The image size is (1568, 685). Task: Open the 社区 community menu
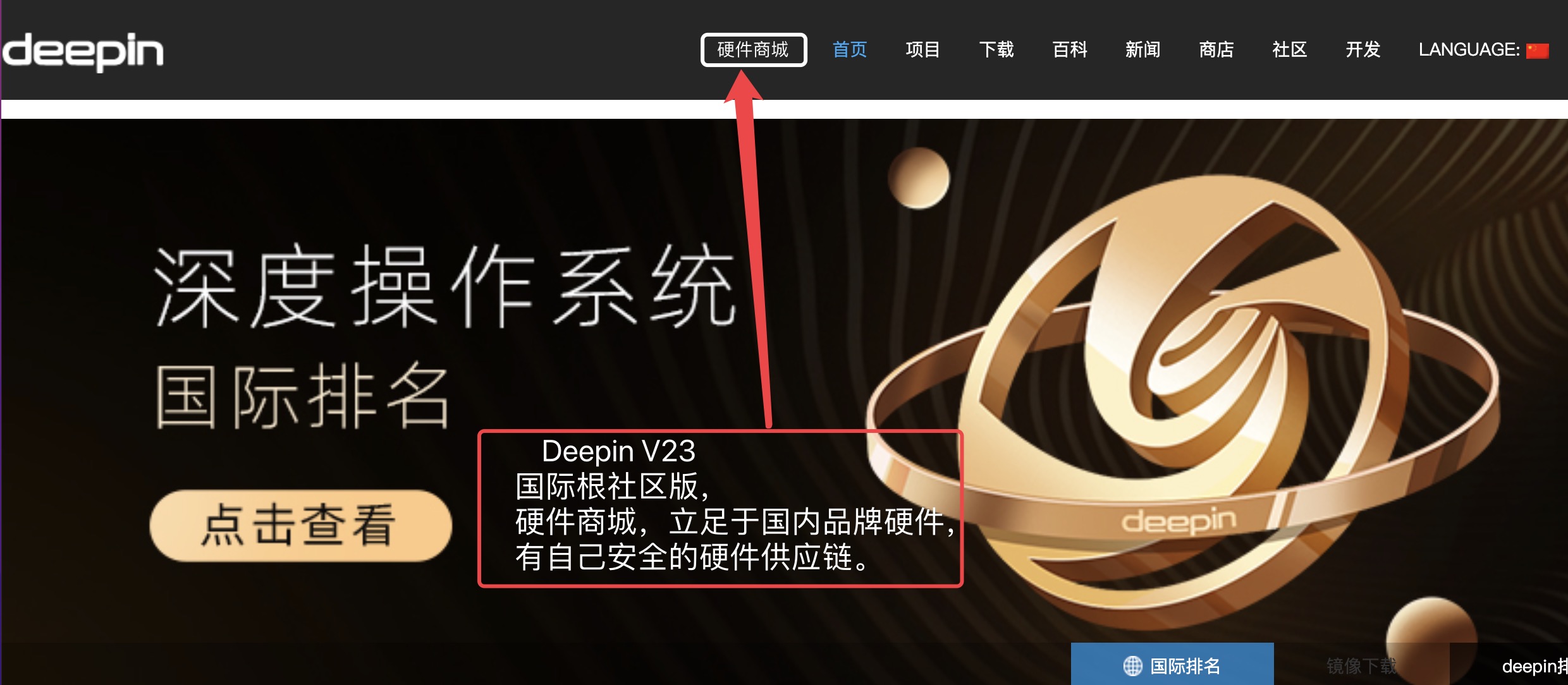click(1289, 49)
